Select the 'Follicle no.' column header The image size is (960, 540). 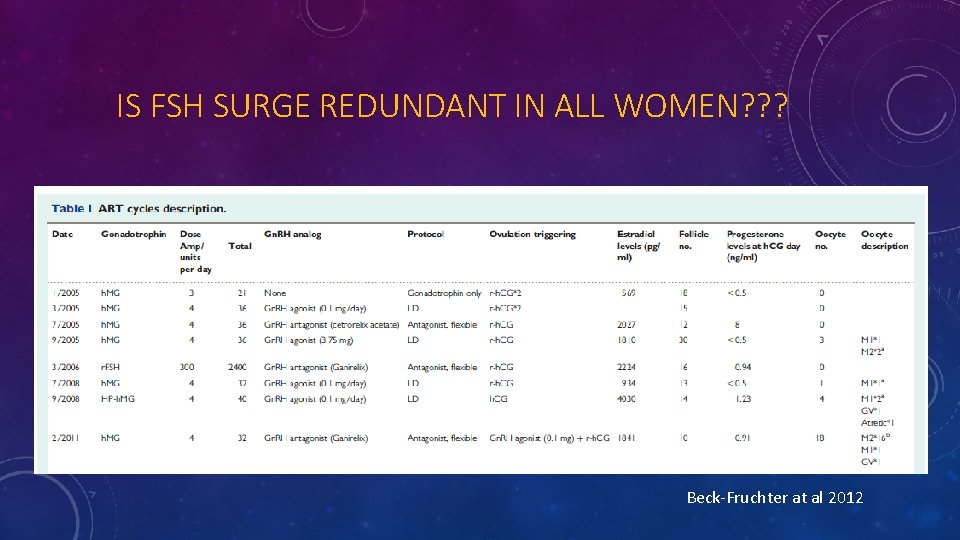click(694, 240)
